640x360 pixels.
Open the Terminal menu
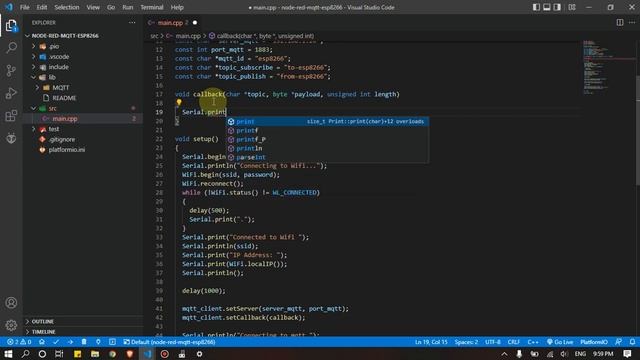(x=151, y=7)
